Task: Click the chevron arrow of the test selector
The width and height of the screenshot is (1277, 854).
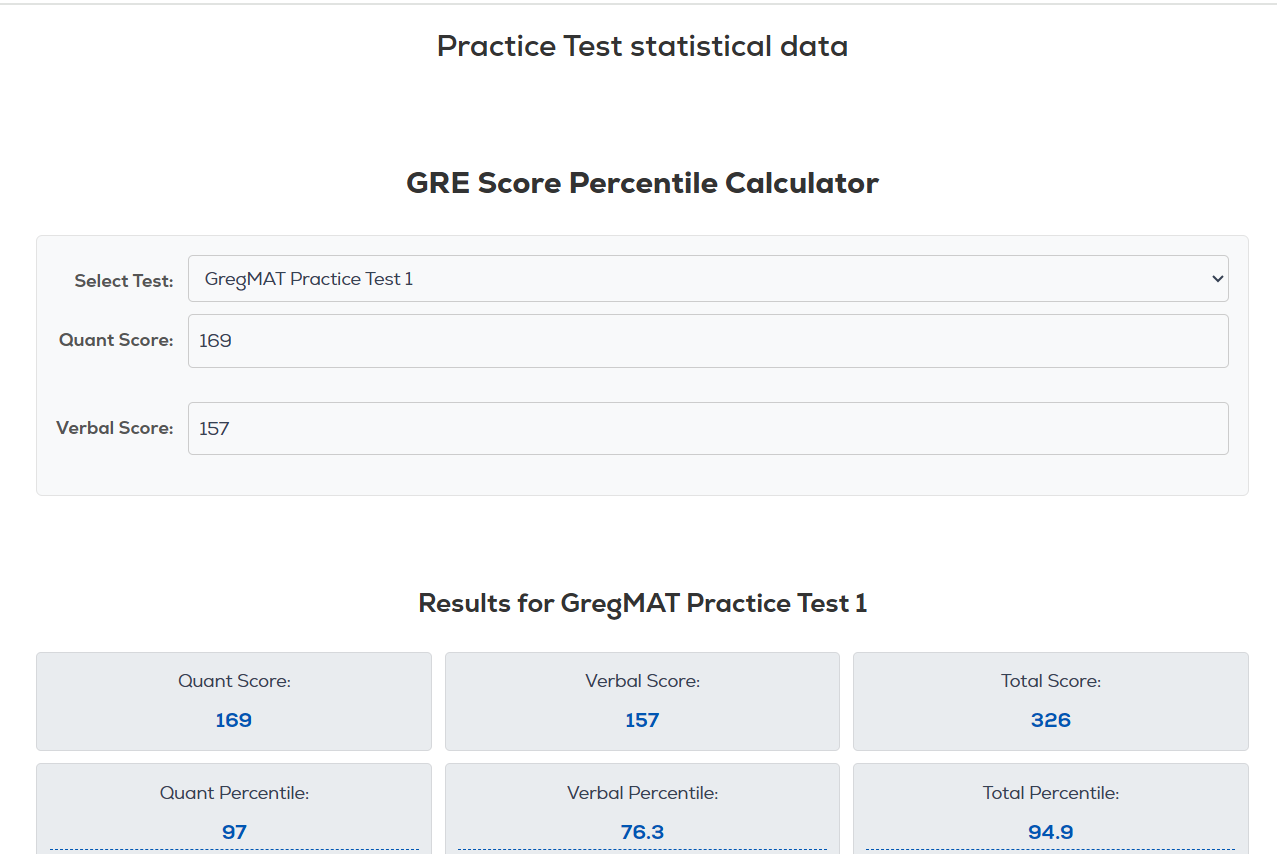Action: pos(1216,279)
